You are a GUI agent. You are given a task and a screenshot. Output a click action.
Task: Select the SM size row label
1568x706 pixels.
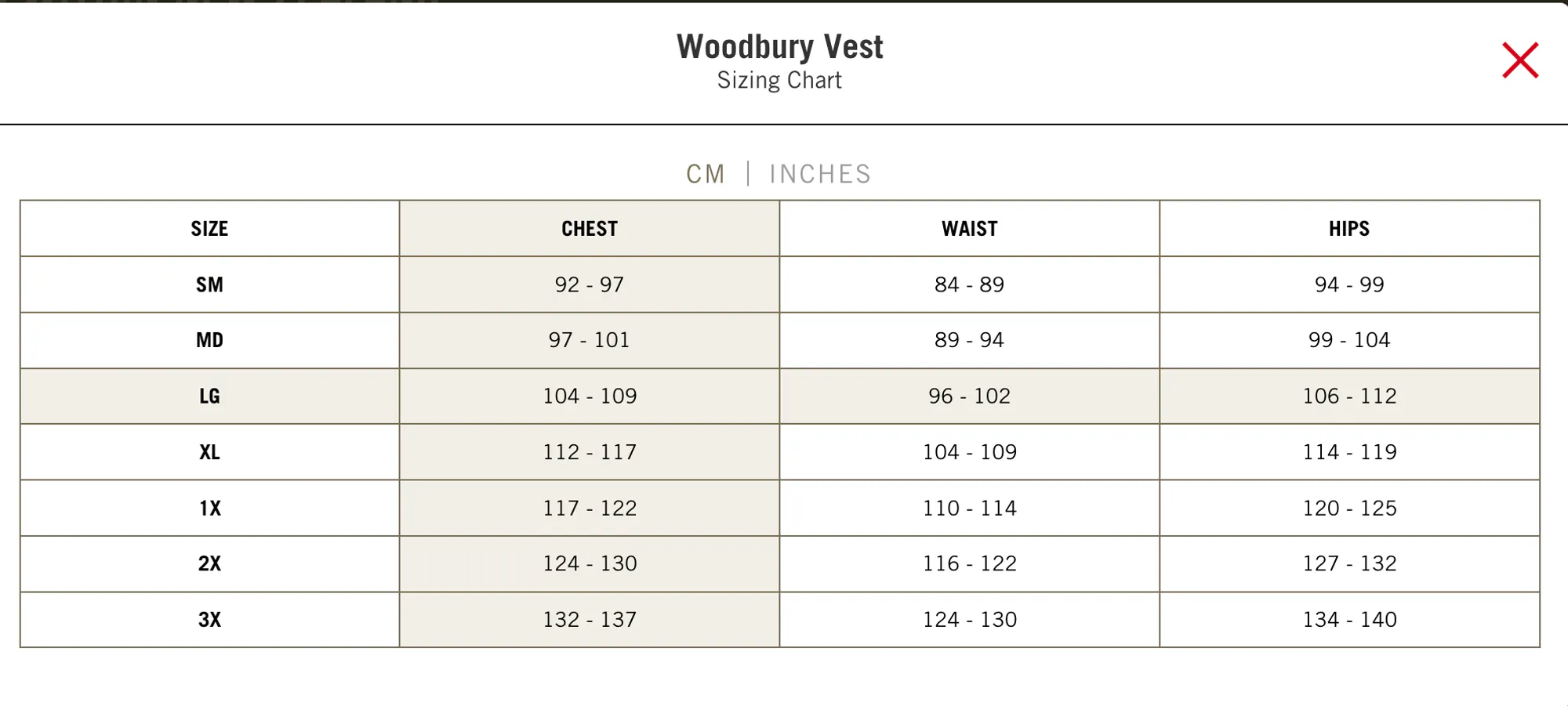(x=209, y=284)
